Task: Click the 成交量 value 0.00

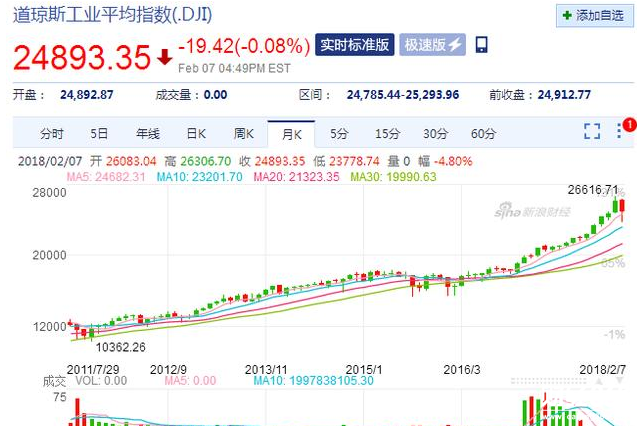Action: tap(215, 95)
